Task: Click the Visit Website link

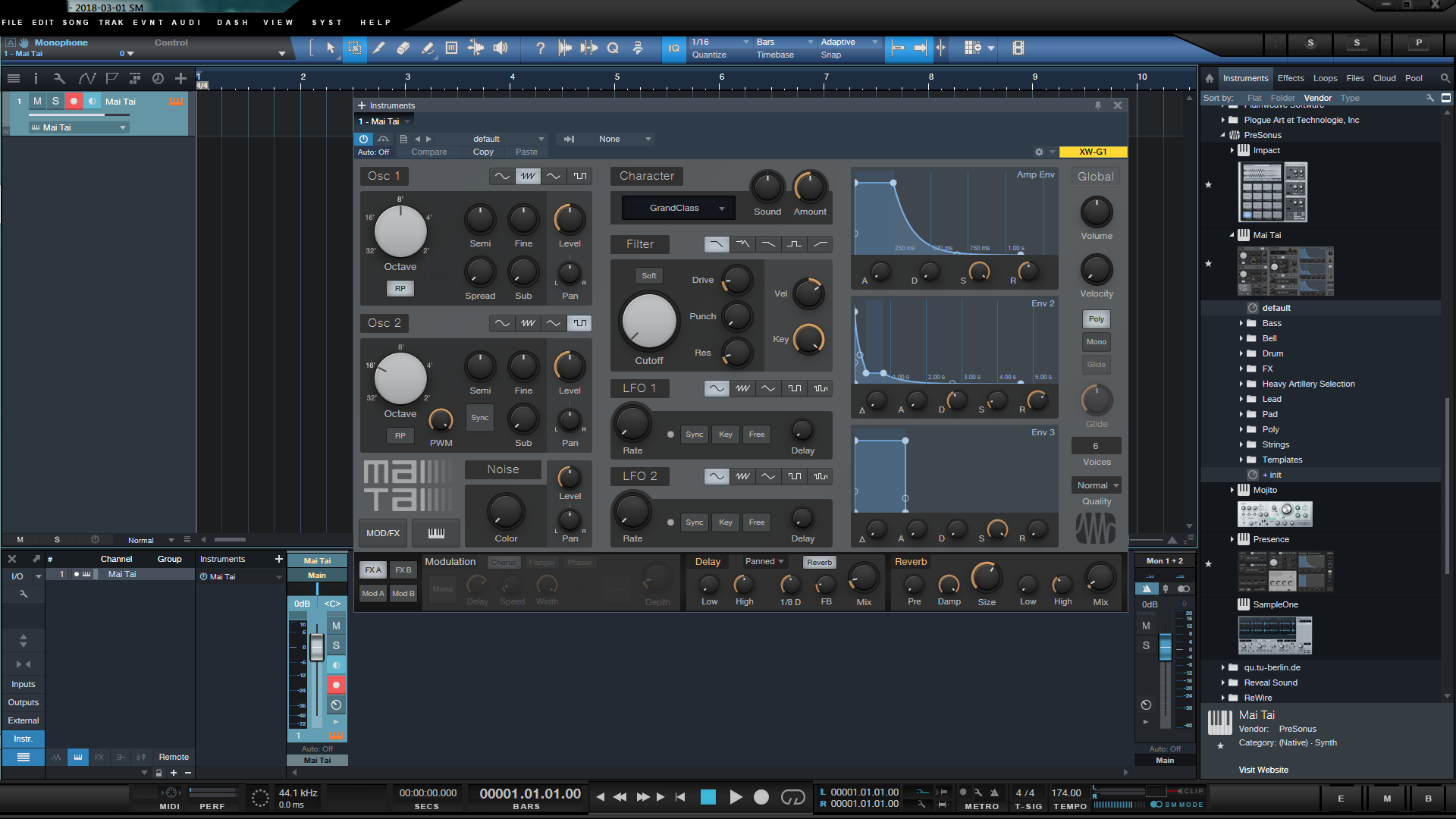Action: (x=1263, y=770)
